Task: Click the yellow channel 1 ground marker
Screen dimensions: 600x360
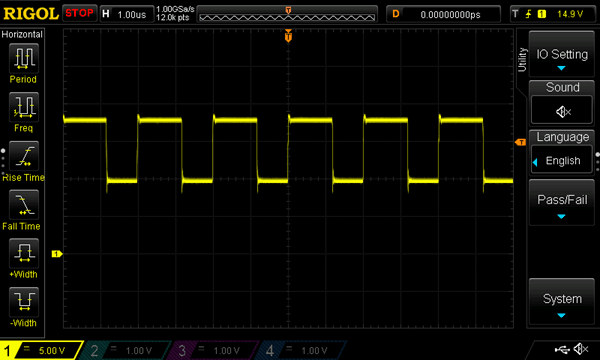Action: tap(57, 254)
